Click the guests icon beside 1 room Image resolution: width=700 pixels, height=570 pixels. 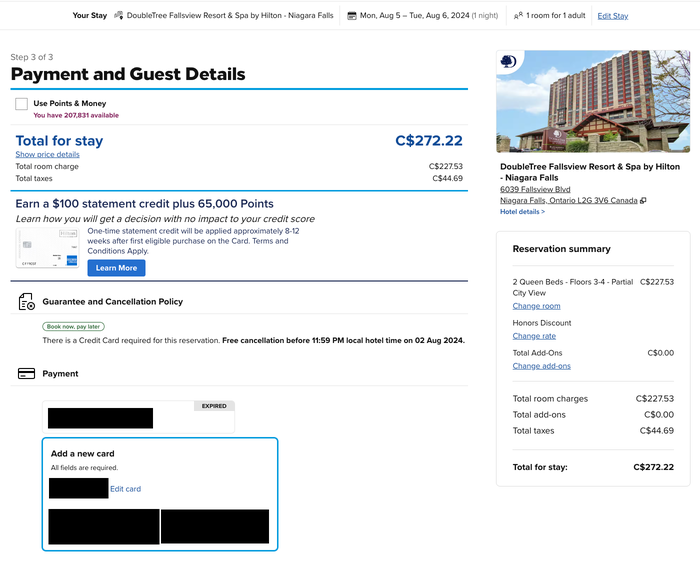pos(518,16)
